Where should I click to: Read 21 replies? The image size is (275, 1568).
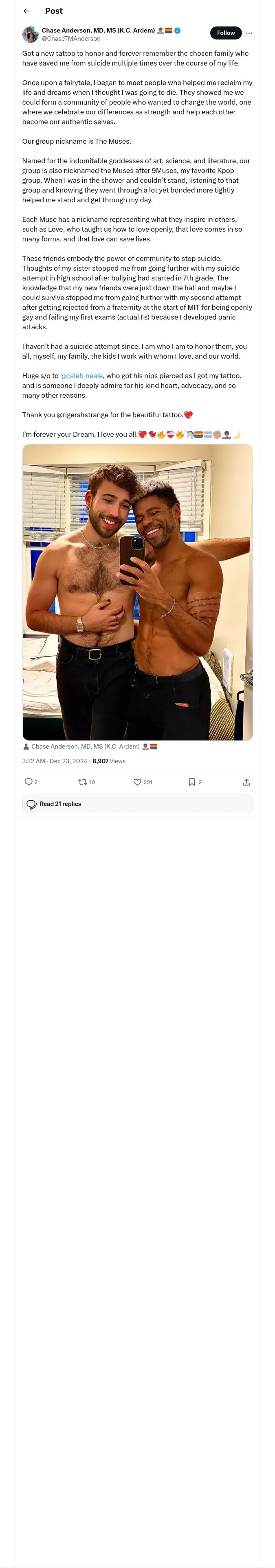[138, 804]
